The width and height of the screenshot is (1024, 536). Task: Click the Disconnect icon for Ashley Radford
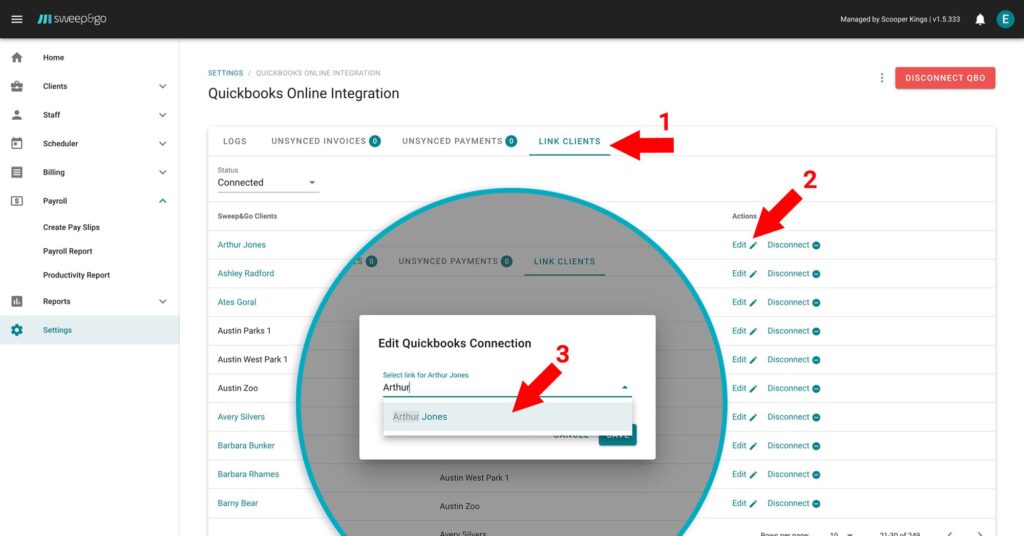tap(816, 274)
